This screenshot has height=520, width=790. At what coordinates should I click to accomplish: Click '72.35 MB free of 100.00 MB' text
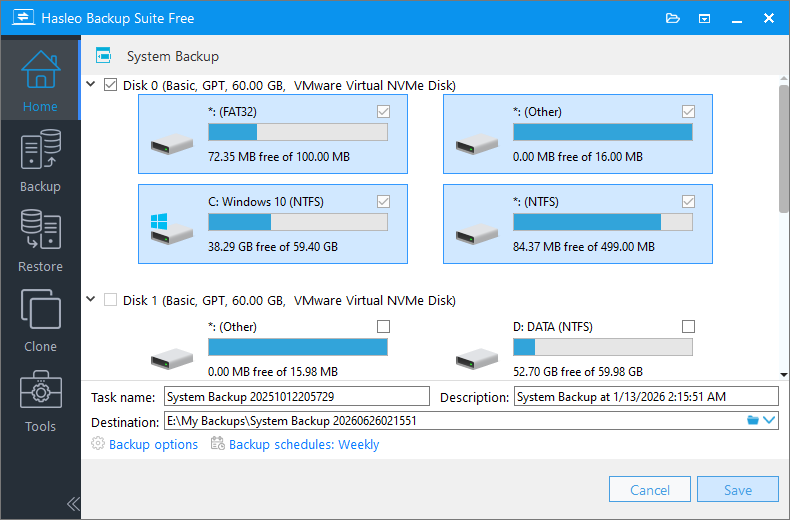[x=279, y=157]
